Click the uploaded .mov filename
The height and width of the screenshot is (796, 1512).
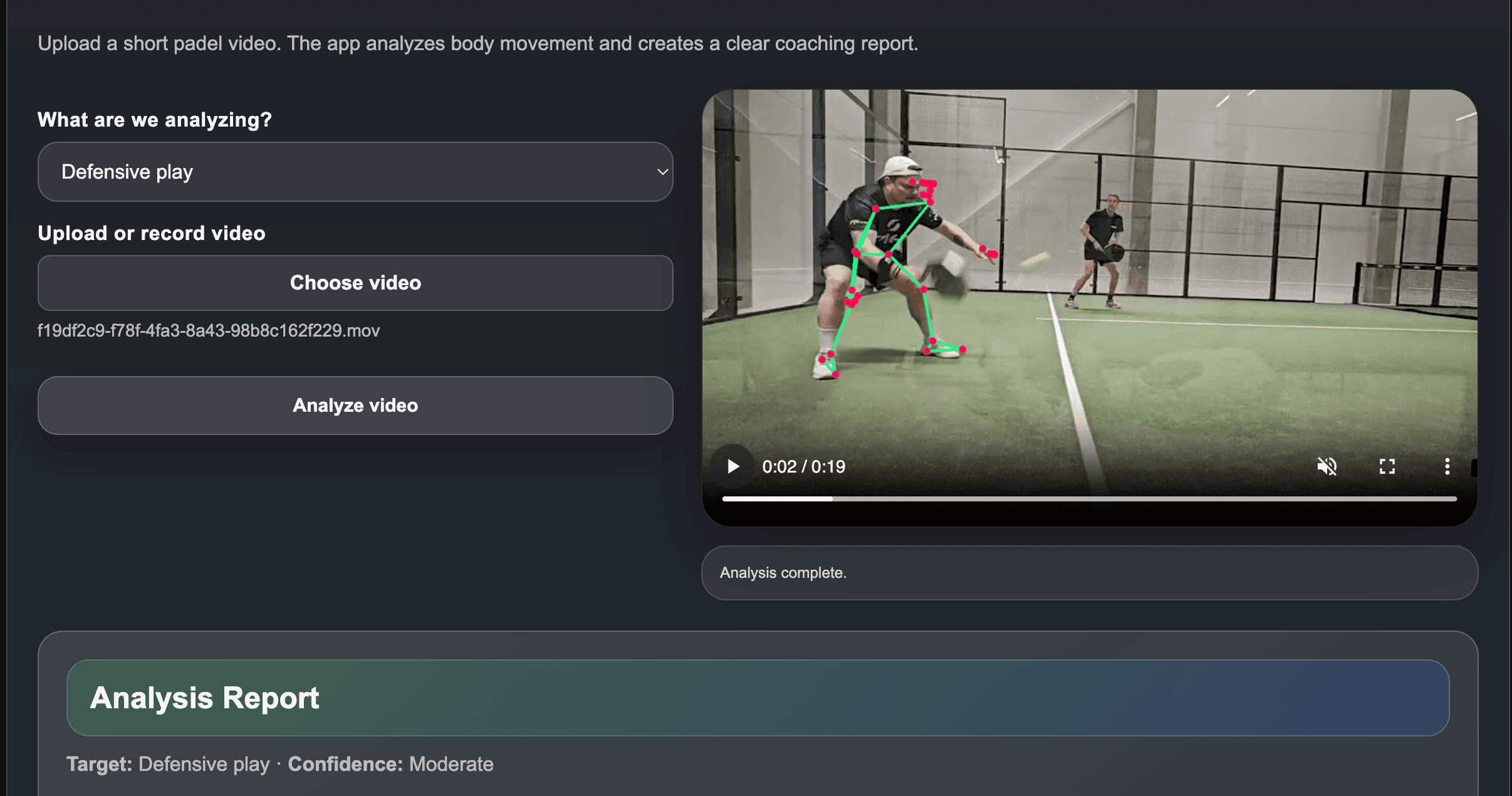[209, 330]
